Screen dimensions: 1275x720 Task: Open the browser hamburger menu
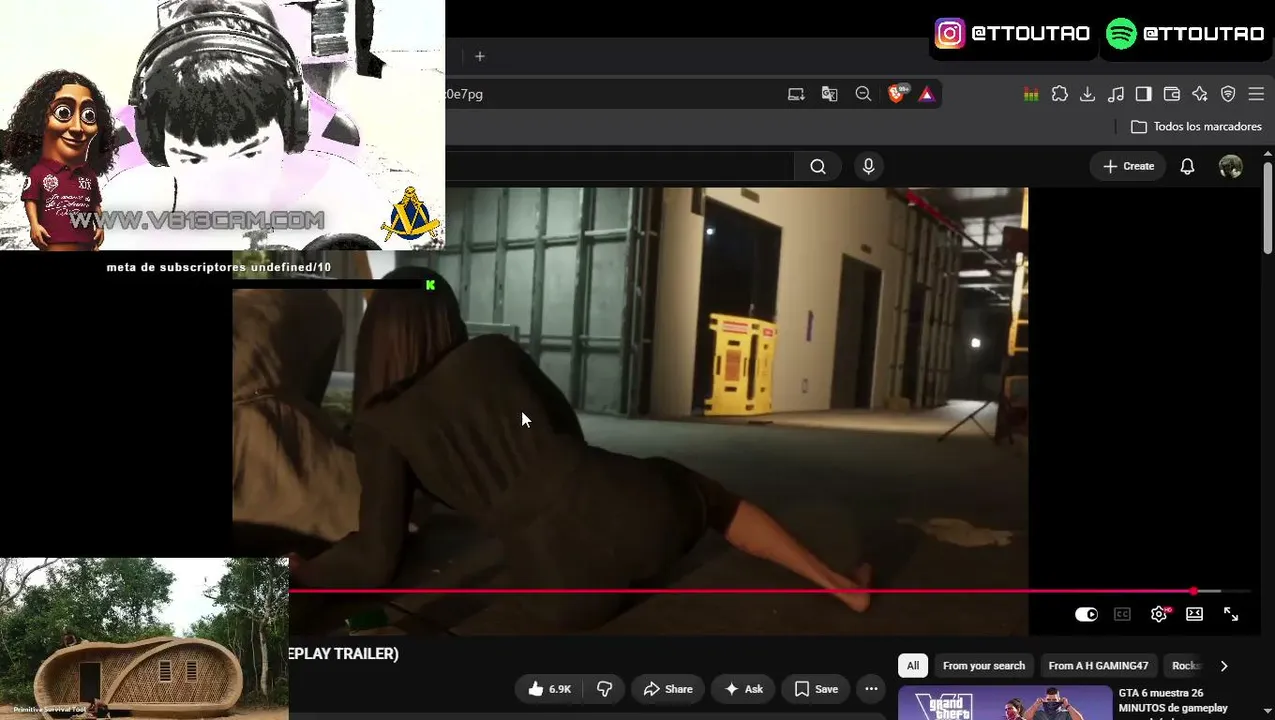1256,94
